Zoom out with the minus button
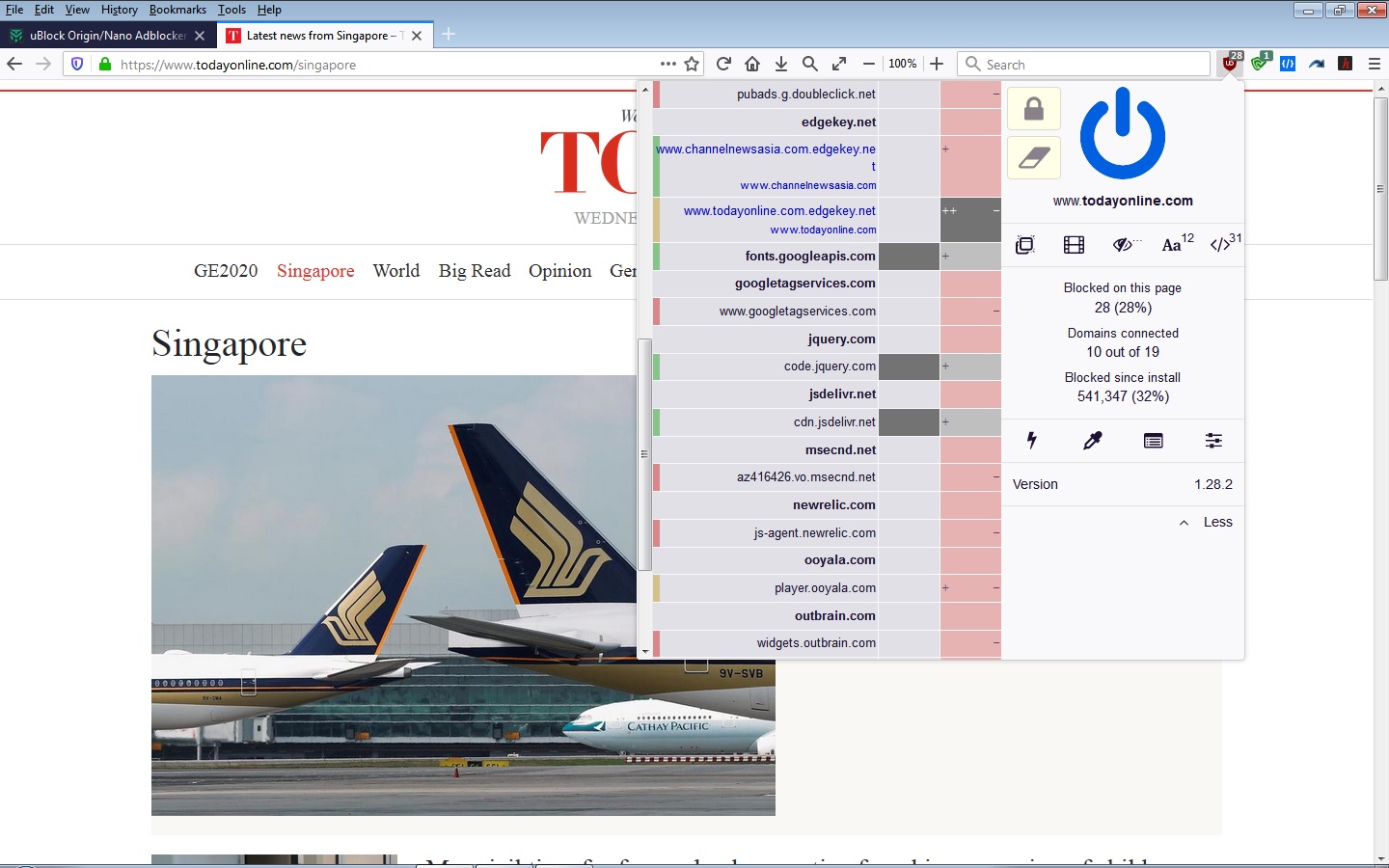Screen dimensions: 1389x868 click(868, 64)
